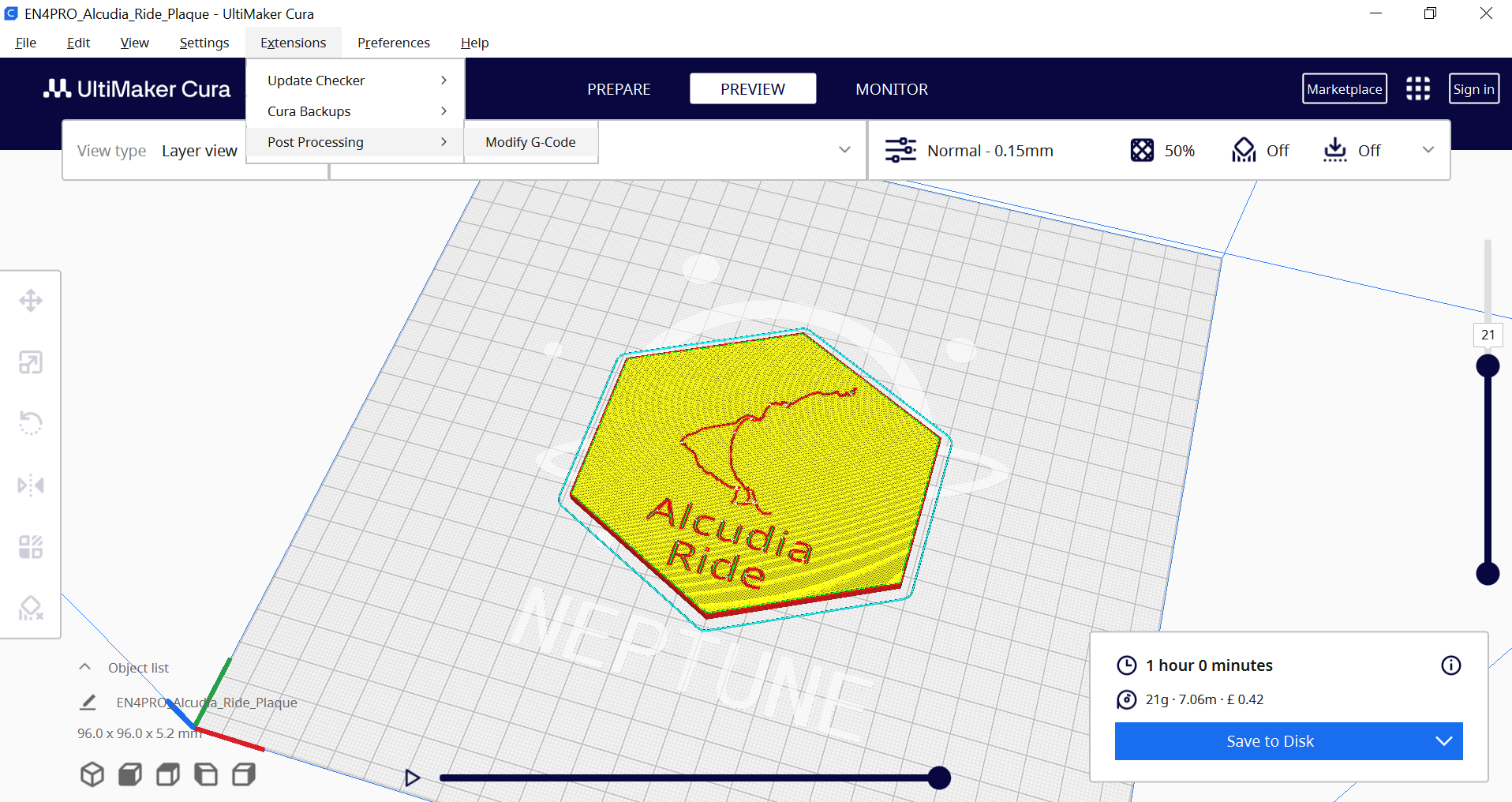Viewport: 1512px width, 802px height.
Task: Click the adhesion Off icon
Action: (x=1334, y=150)
